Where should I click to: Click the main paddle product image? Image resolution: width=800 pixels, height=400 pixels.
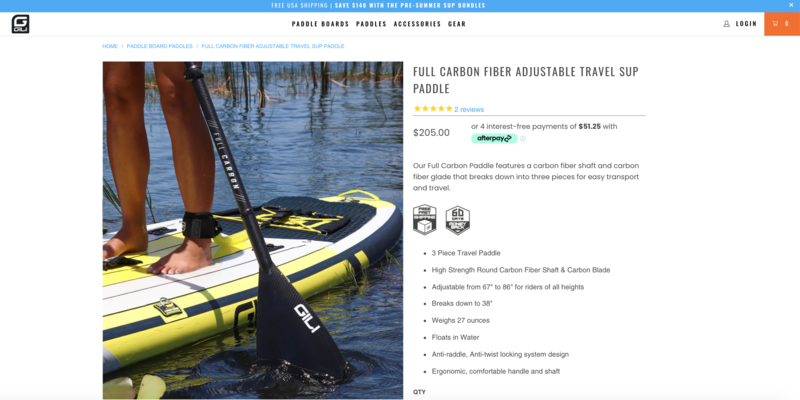coord(253,230)
